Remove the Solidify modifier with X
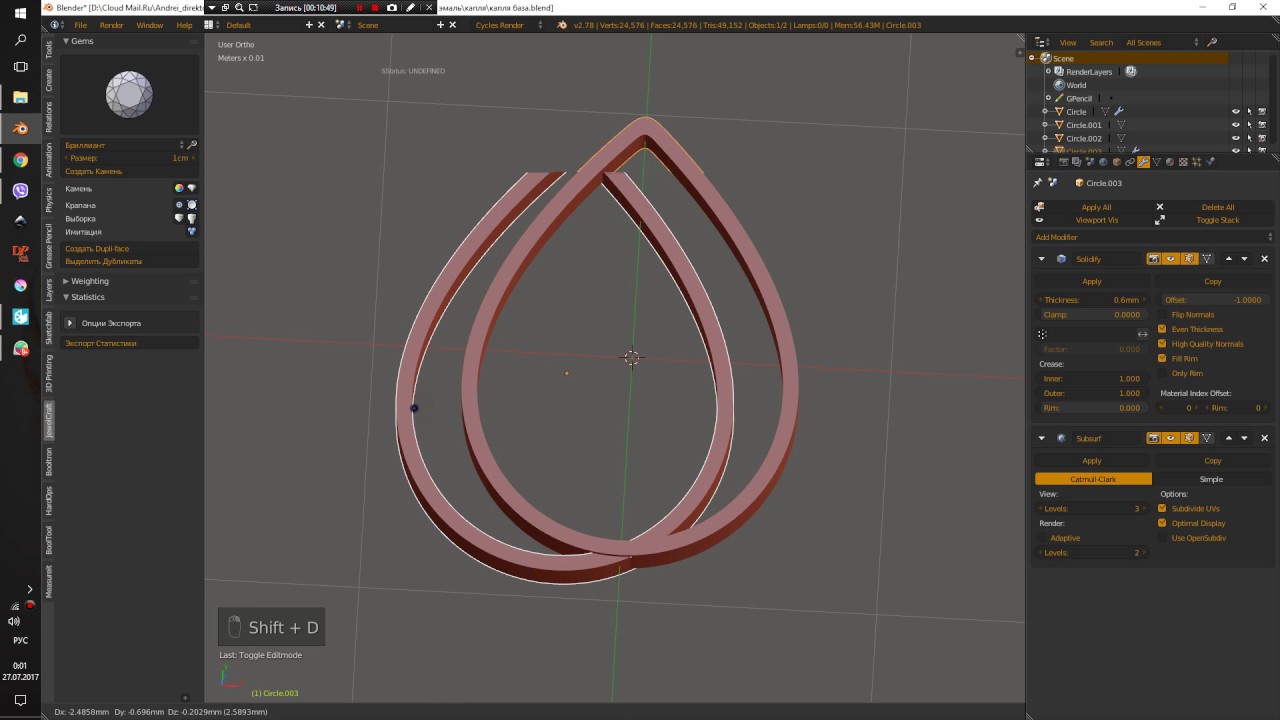 point(1264,259)
